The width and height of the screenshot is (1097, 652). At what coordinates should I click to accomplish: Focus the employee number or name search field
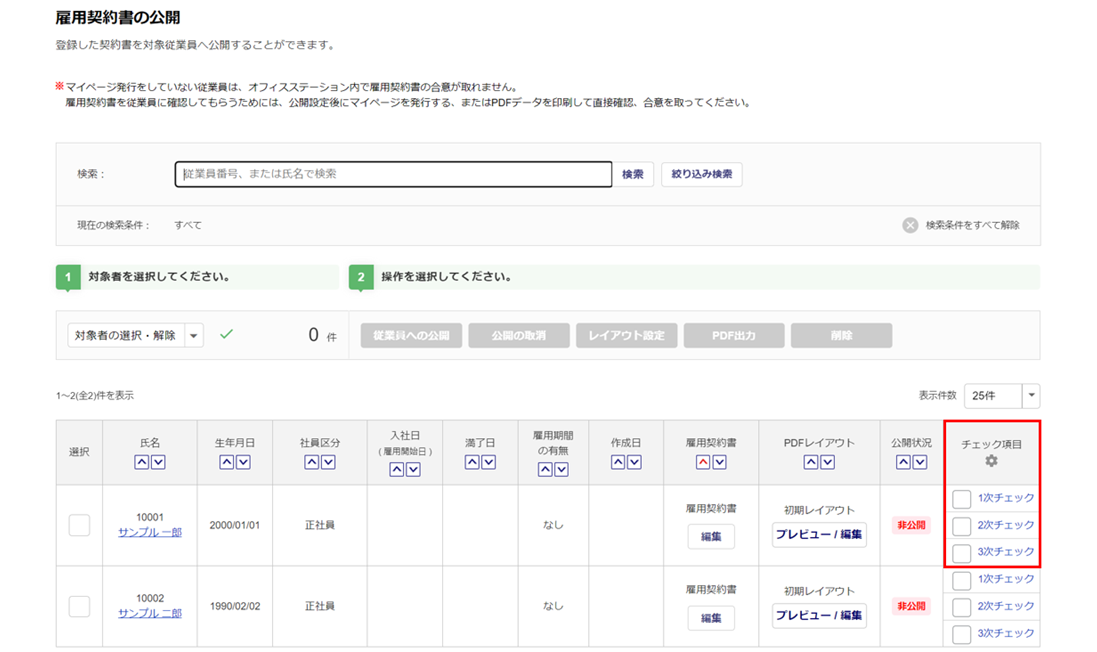pos(393,175)
